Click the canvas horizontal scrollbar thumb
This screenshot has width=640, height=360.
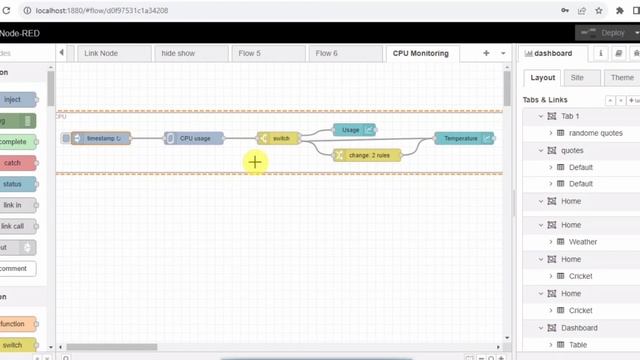coord(112,347)
